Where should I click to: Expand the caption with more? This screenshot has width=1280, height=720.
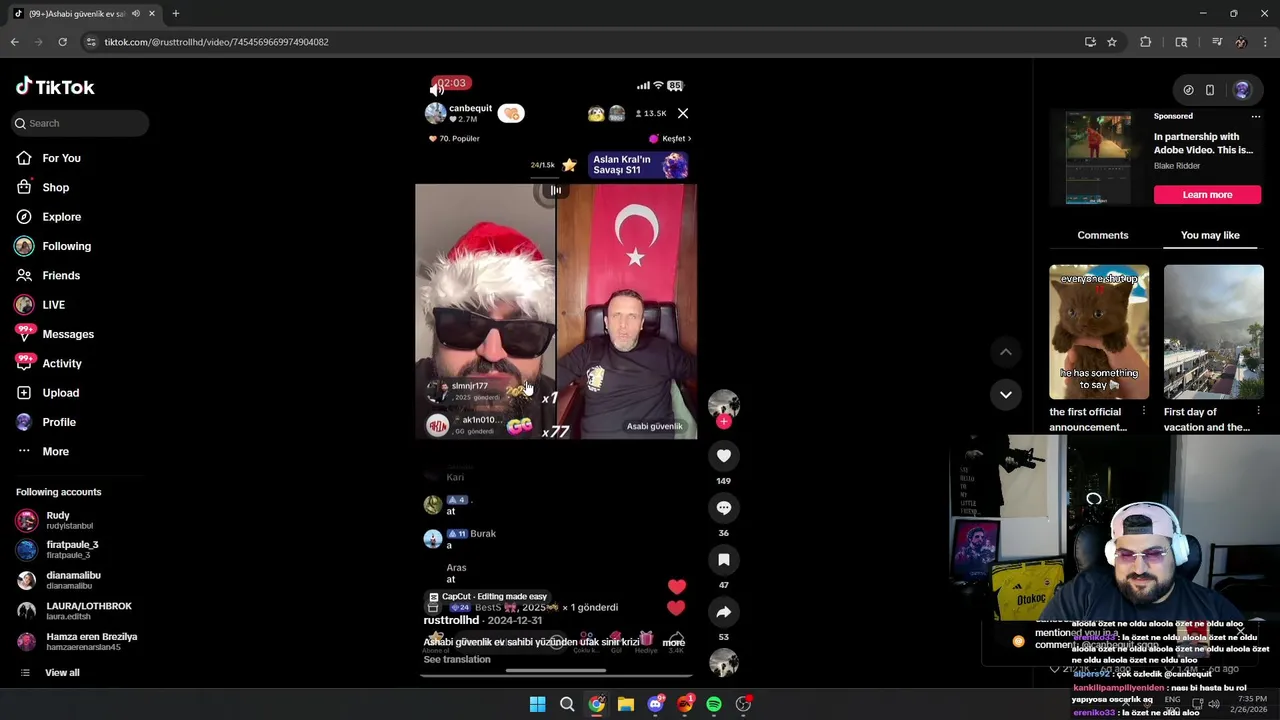(673, 643)
